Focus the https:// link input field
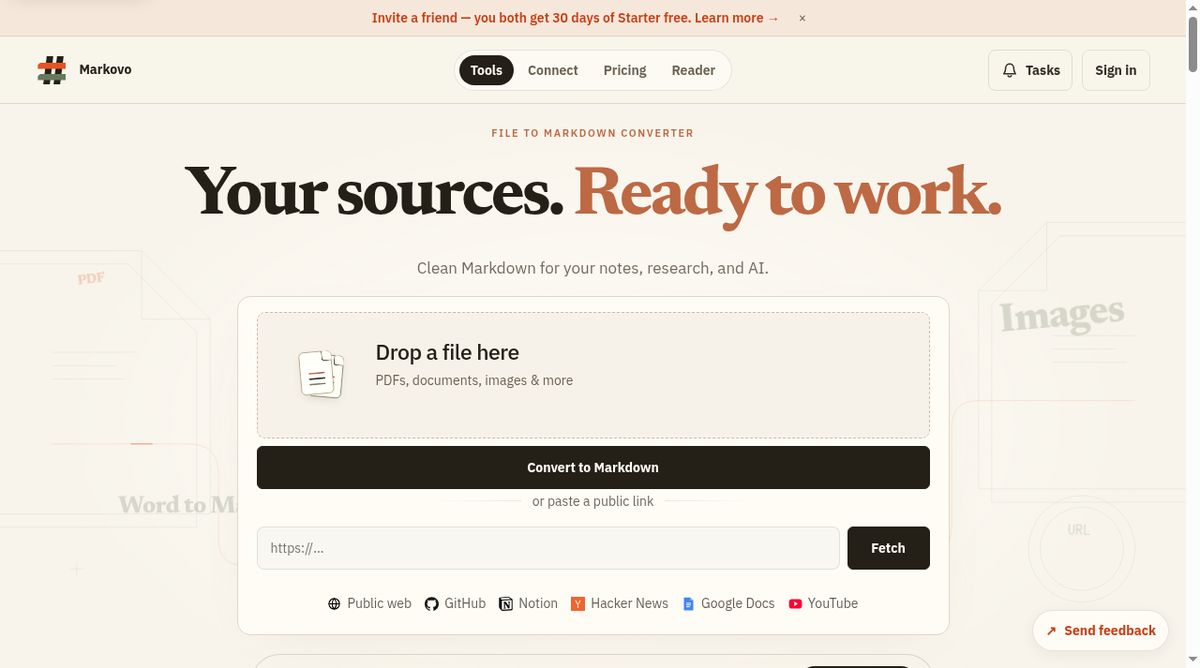 (548, 548)
